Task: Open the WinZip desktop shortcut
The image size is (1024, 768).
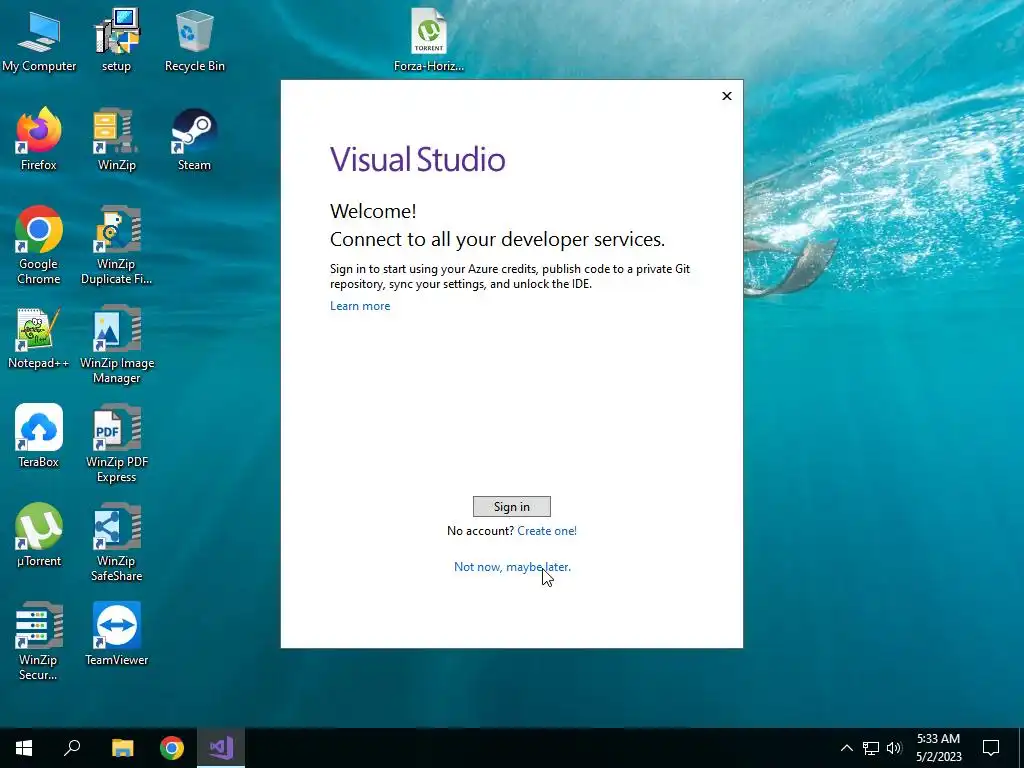Action: (116, 138)
